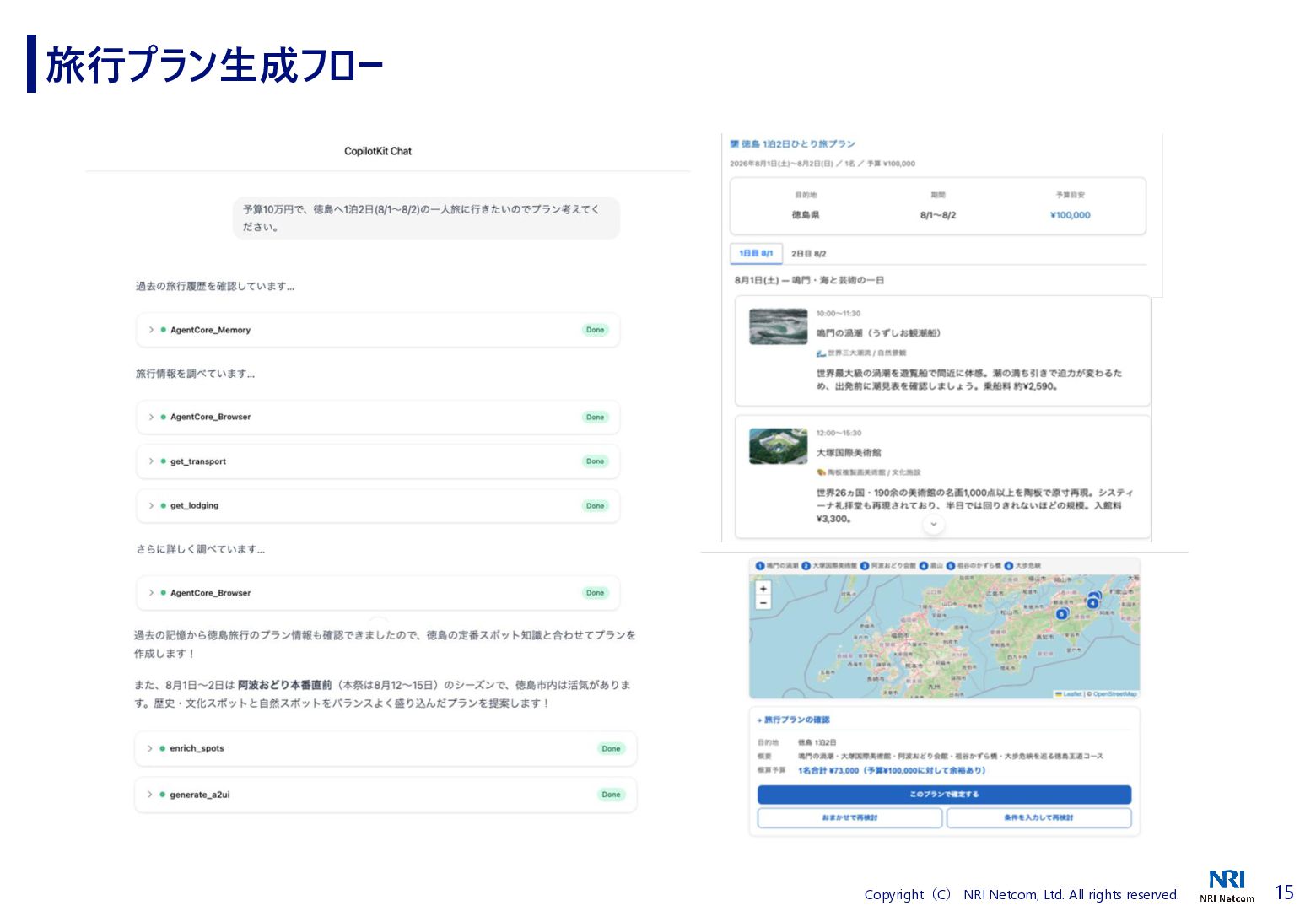This screenshot has height=911, width=1316.
Task: Click the NRI Netcom logo in the footer
Action: point(1227,886)
